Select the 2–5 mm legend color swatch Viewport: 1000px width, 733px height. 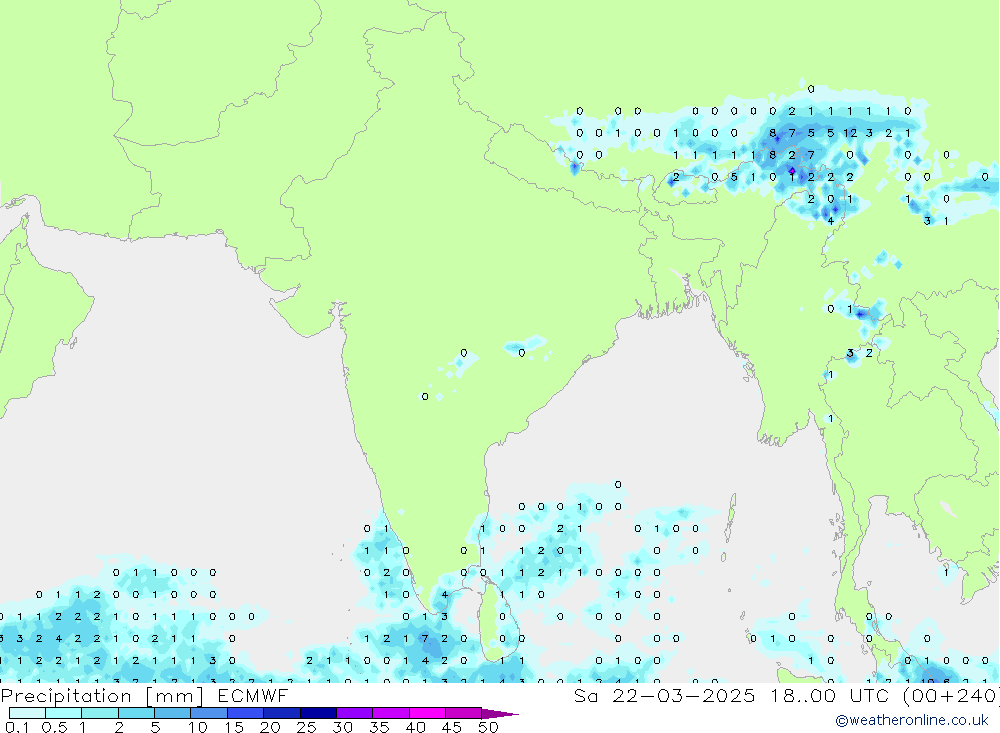(136, 713)
